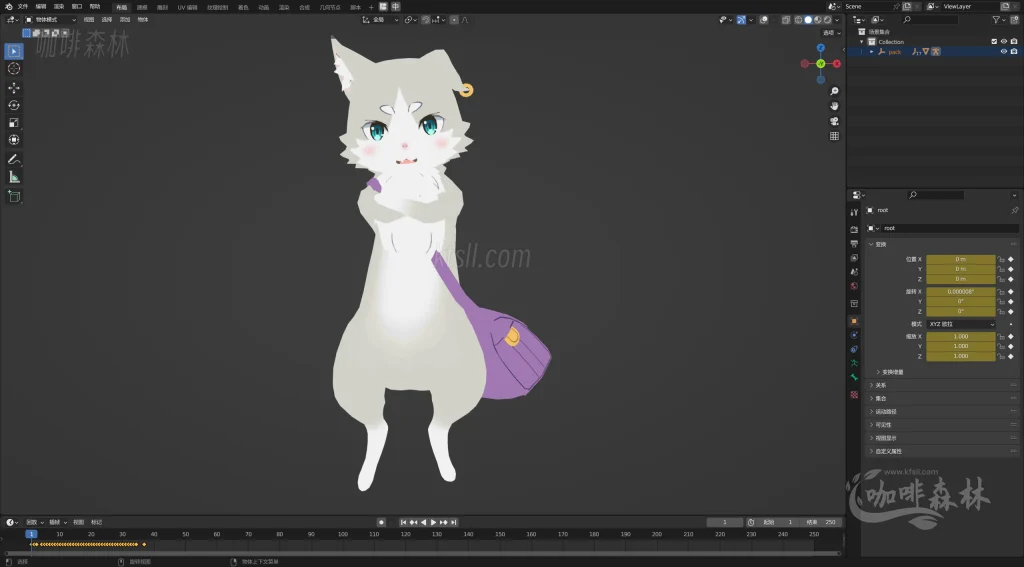Viewport: 1024px width, 567px height.
Task: Open the object mode dropdown
Action: (x=50, y=20)
